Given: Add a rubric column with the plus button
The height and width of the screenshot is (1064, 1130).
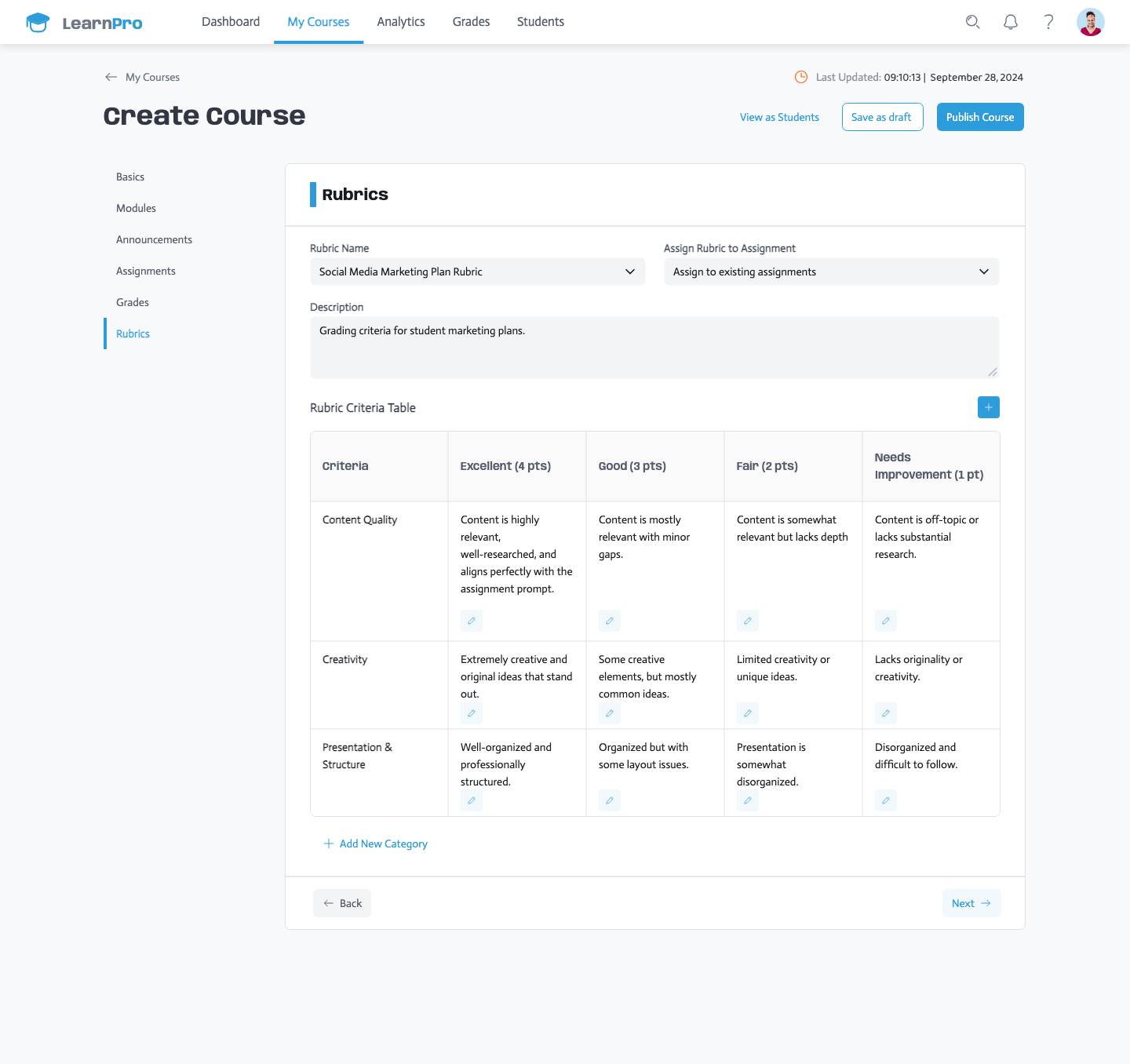Looking at the screenshot, I should tap(989, 407).
